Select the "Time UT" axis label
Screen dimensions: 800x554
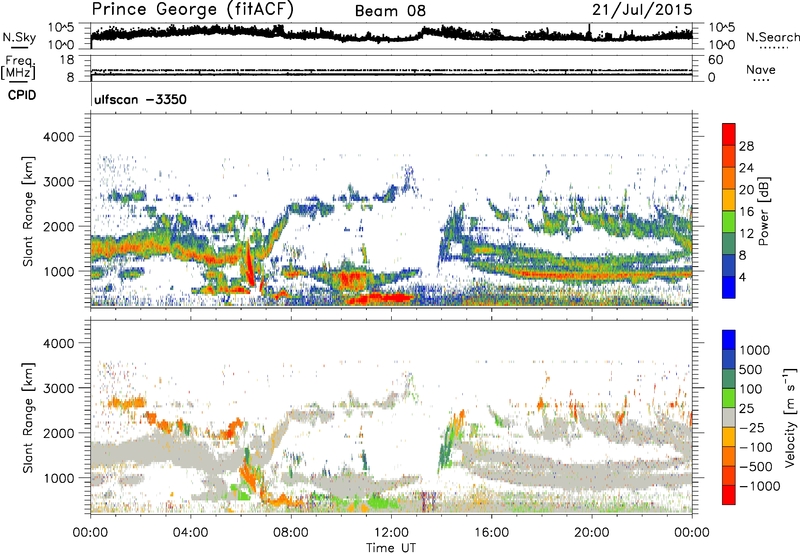(x=391, y=548)
